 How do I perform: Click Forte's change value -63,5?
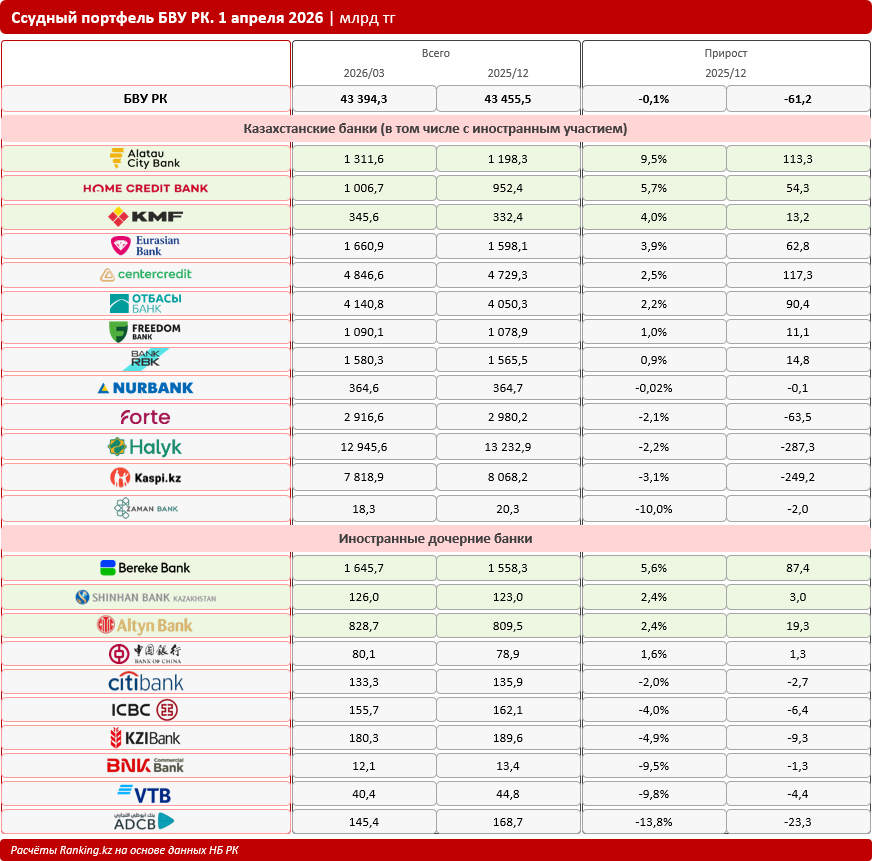(x=797, y=417)
